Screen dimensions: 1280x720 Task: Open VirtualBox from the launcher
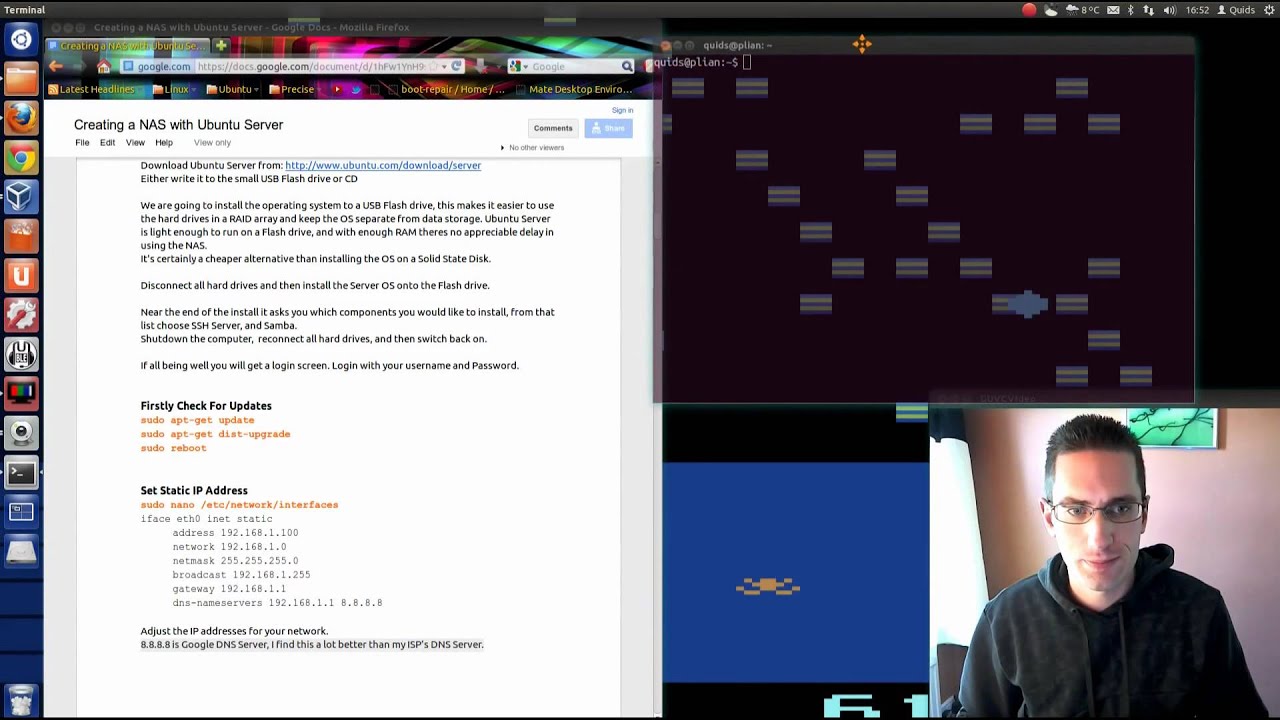tap(21, 197)
